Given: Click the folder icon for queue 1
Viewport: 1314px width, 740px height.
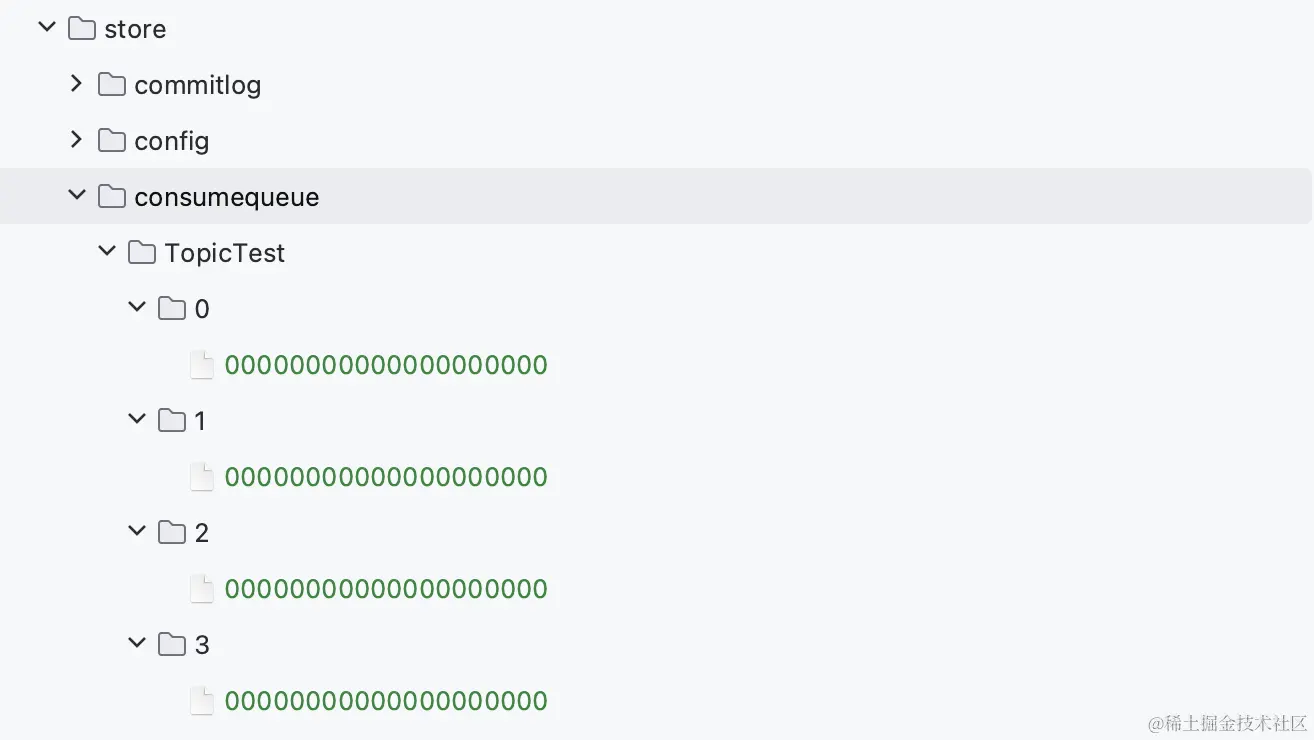Looking at the screenshot, I should 172,421.
